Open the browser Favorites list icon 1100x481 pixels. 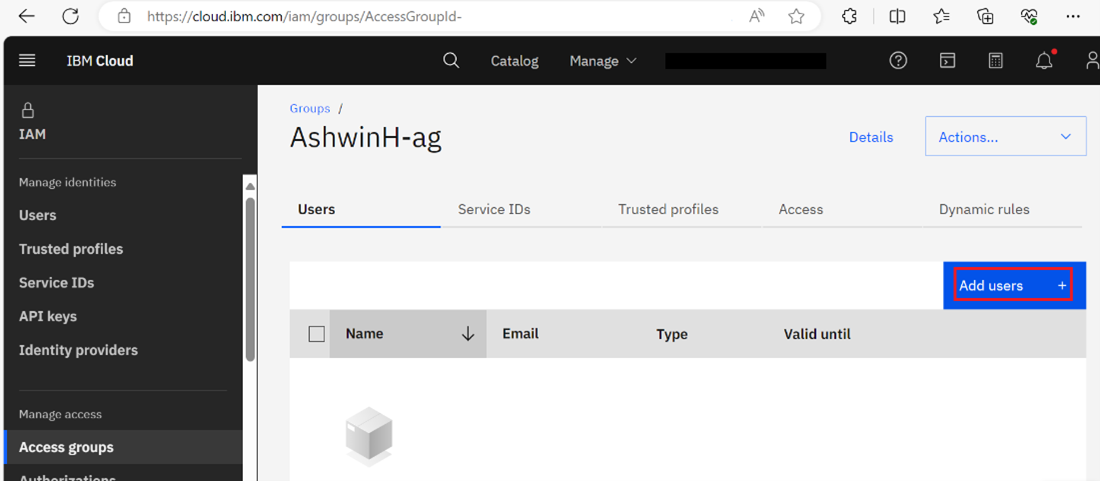coord(941,17)
